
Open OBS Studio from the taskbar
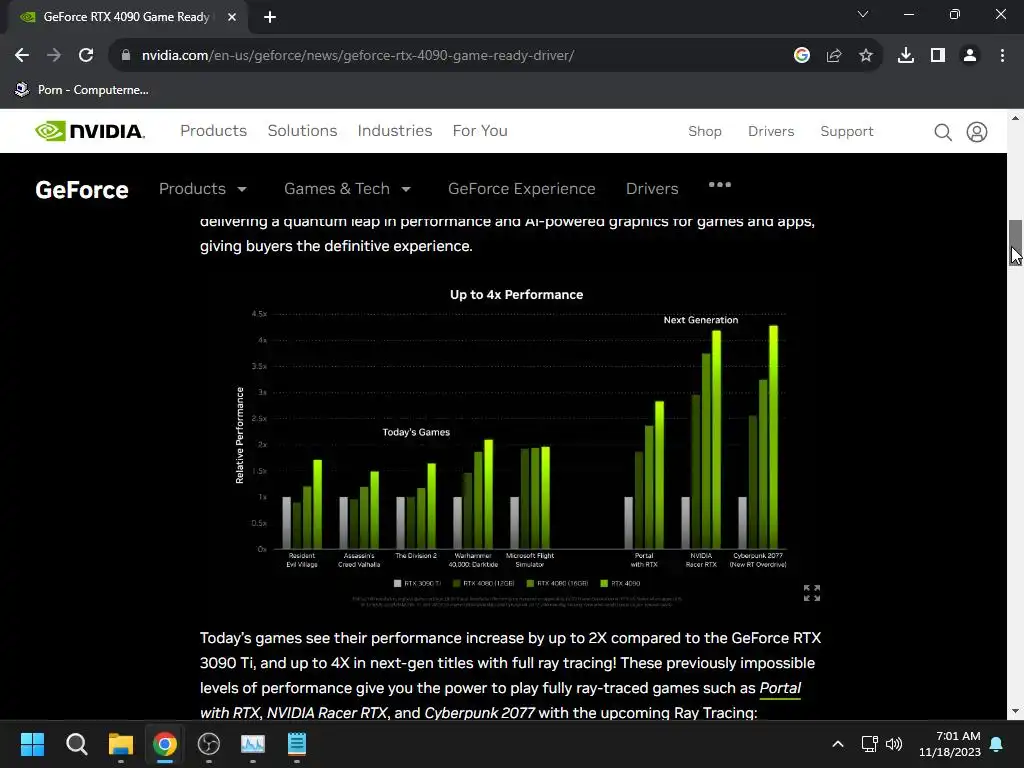click(x=208, y=744)
